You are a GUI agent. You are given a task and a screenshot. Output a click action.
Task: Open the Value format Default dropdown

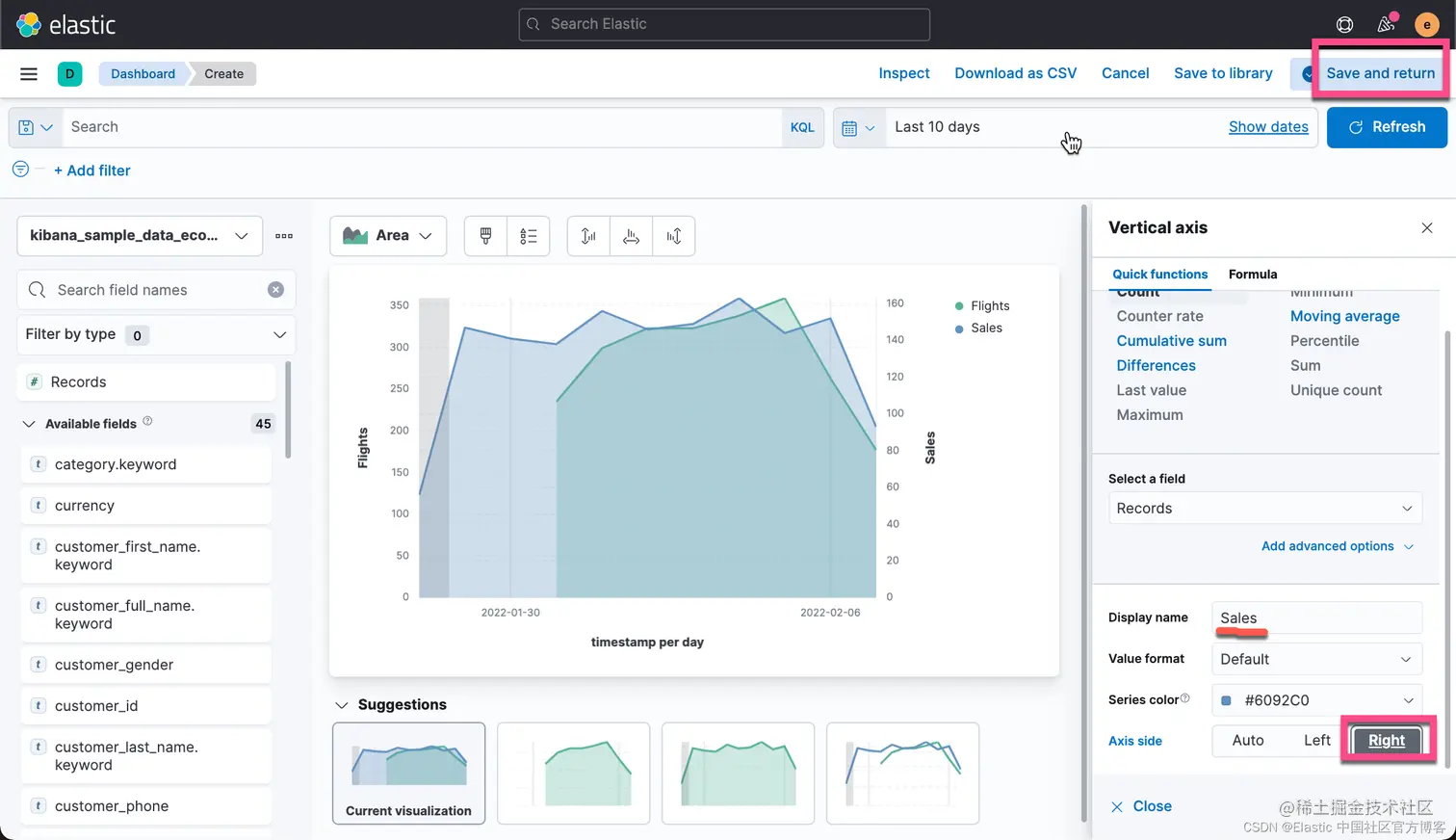point(1315,659)
